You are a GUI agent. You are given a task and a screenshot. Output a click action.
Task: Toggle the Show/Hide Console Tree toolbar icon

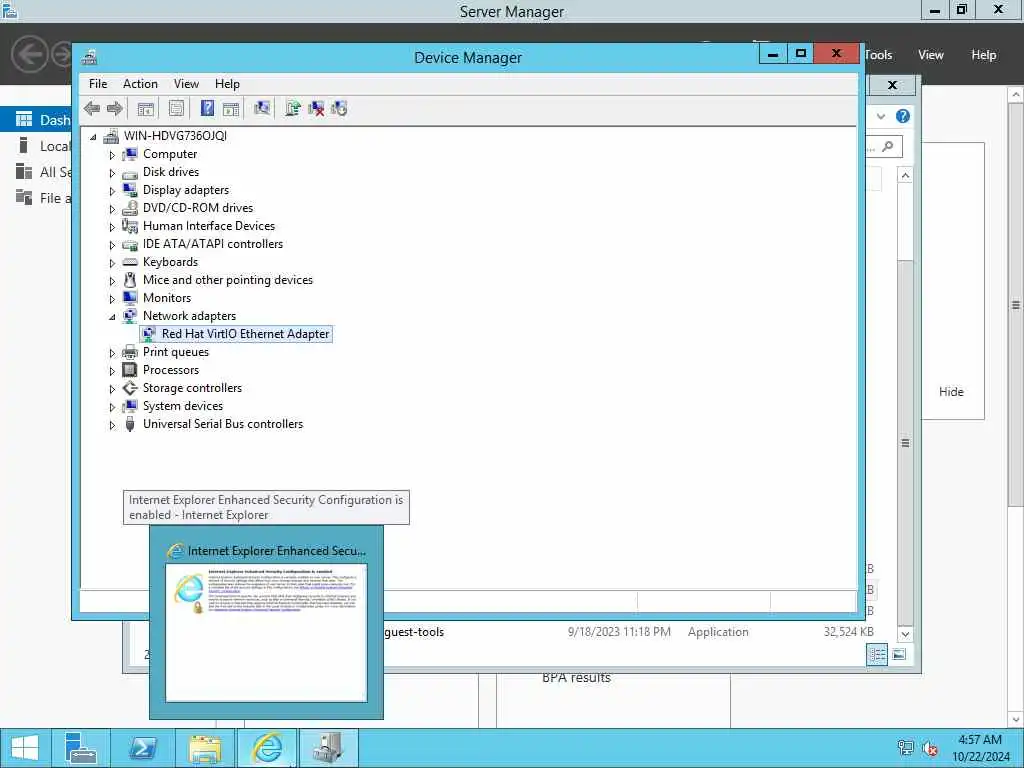click(146, 108)
